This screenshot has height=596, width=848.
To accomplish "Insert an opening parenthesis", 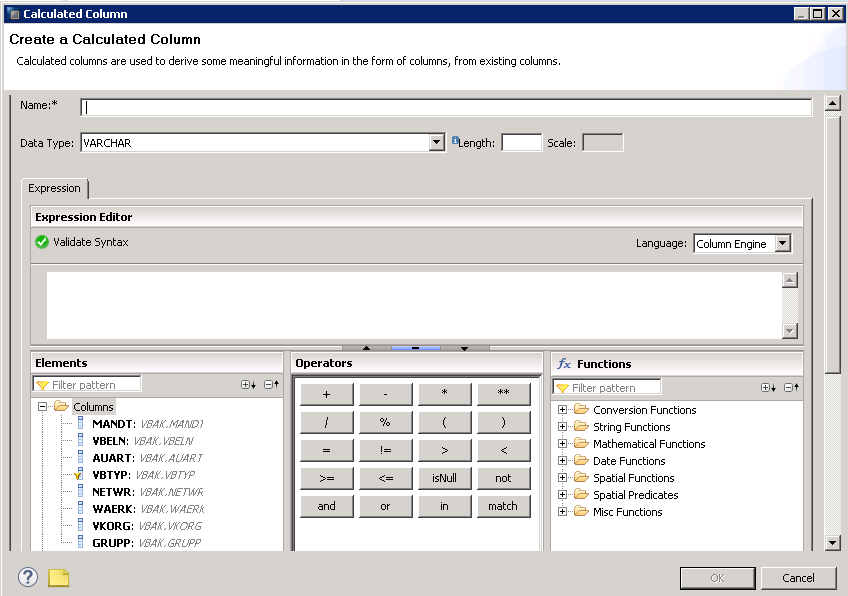I will pyautogui.click(x=445, y=422).
